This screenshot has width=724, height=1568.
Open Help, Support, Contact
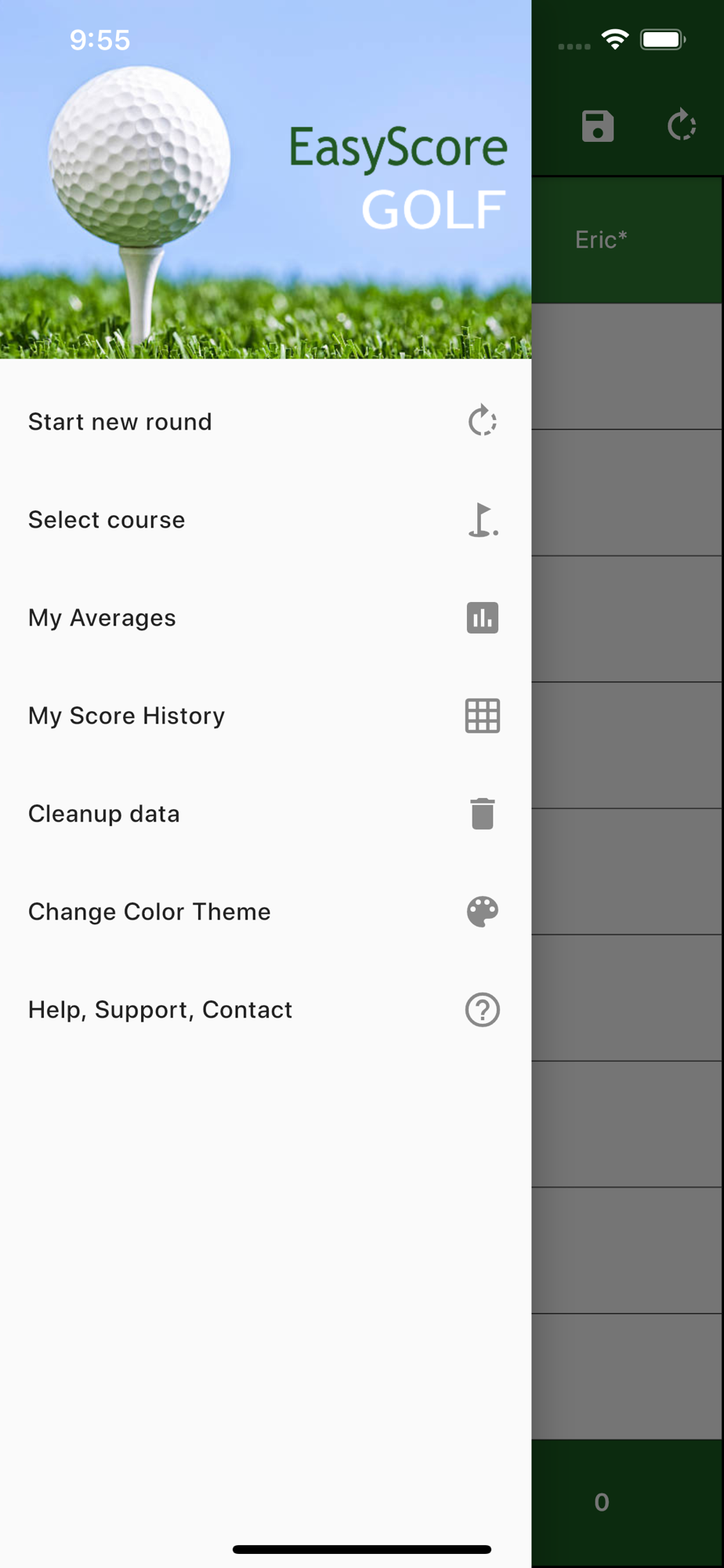point(266,1010)
